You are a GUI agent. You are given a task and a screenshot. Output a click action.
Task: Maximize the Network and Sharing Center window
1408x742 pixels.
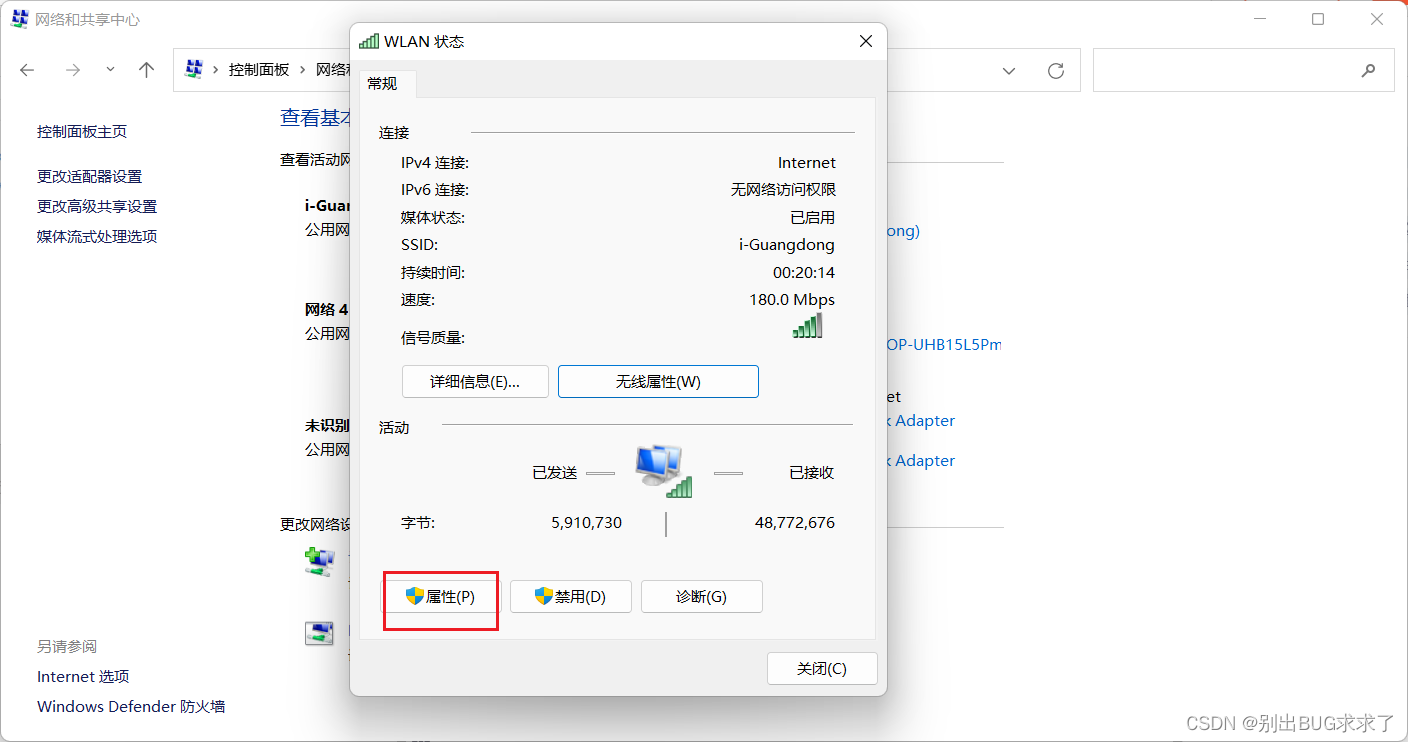[x=1318, y=19]
